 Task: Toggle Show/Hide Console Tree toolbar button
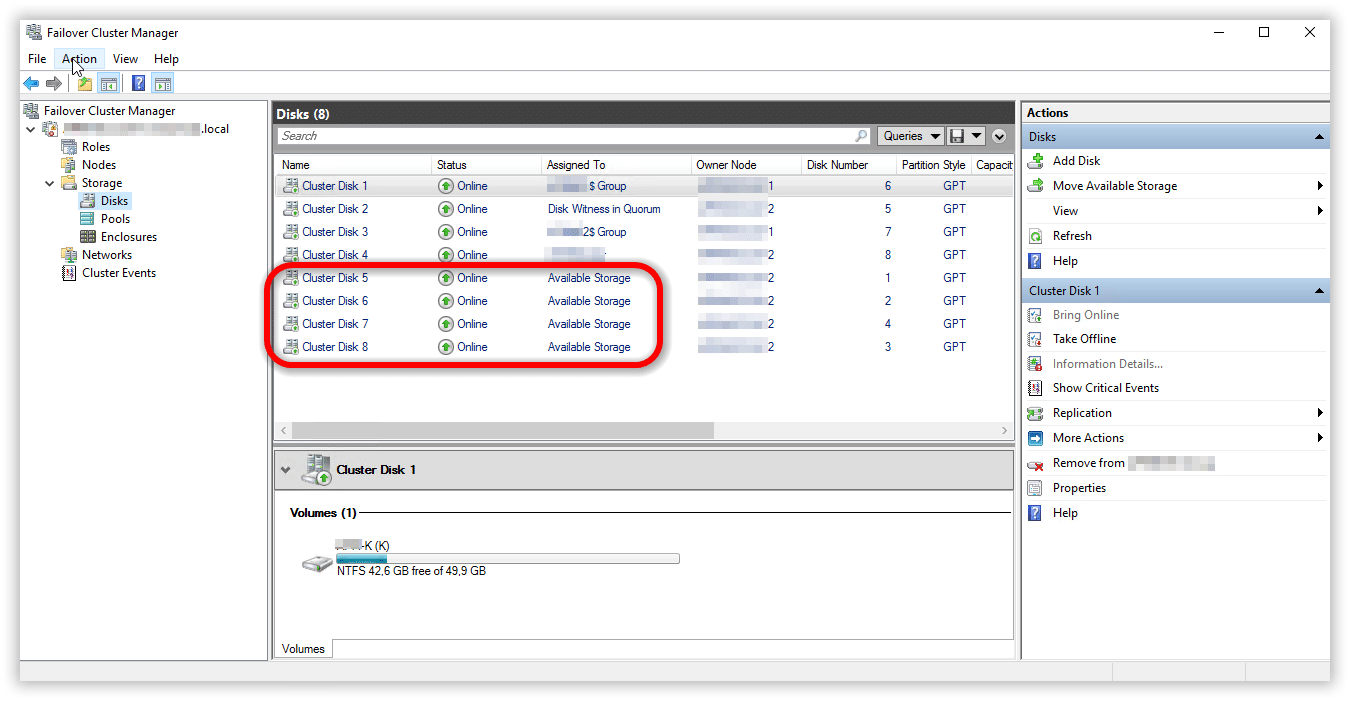[109, 84]
